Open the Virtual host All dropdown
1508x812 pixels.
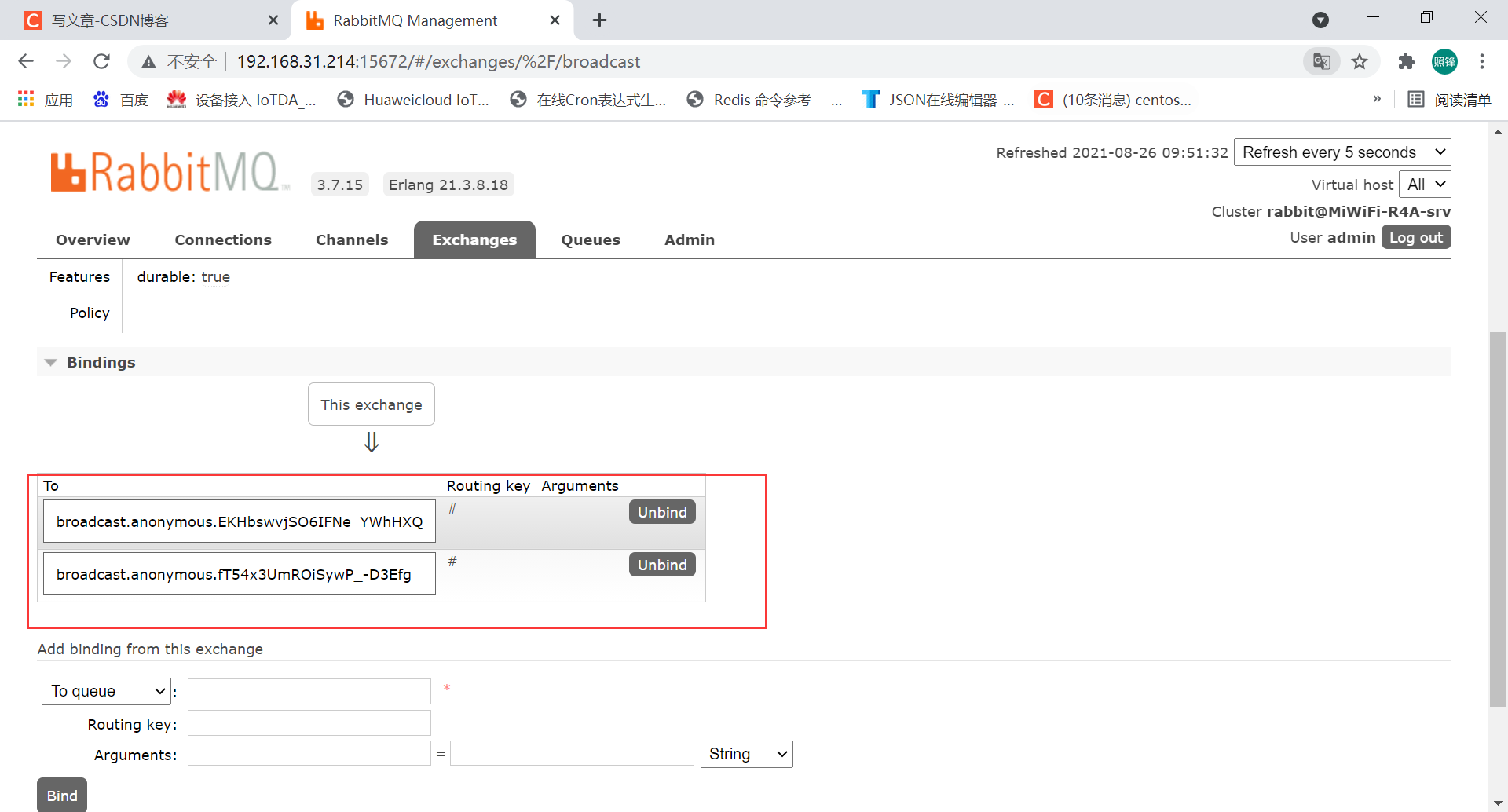[1425, 185]
